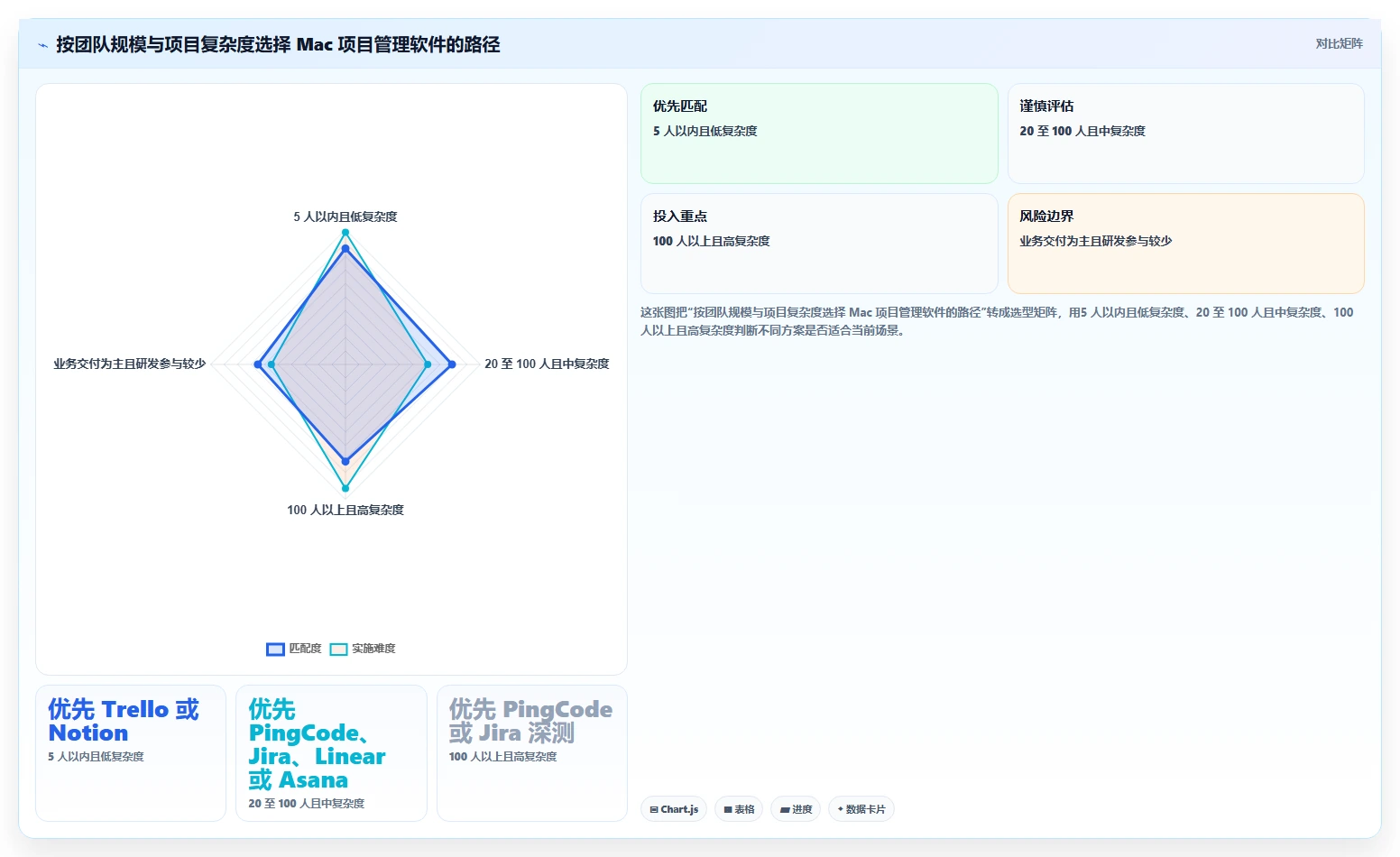The width and height of the screenshot is (1400, 857).
Task: Select the 投入重点 card
Action: 819,244
